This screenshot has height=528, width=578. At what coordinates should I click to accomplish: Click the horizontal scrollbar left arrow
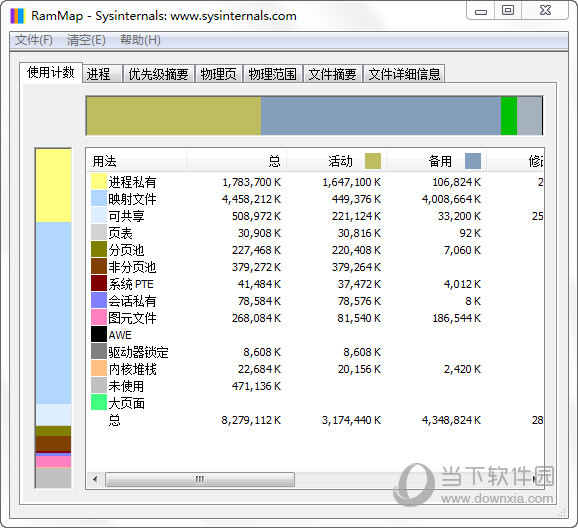[x=95, y=479]
